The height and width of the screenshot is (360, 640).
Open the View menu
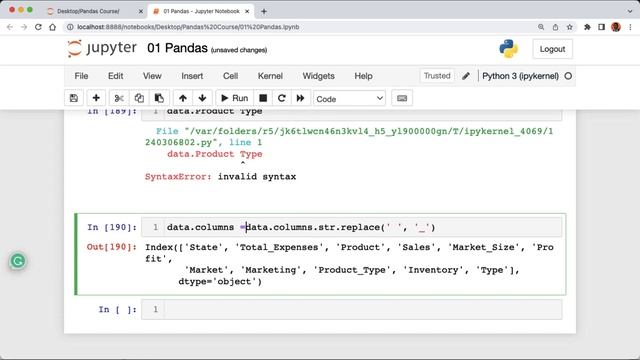(152, 76)
